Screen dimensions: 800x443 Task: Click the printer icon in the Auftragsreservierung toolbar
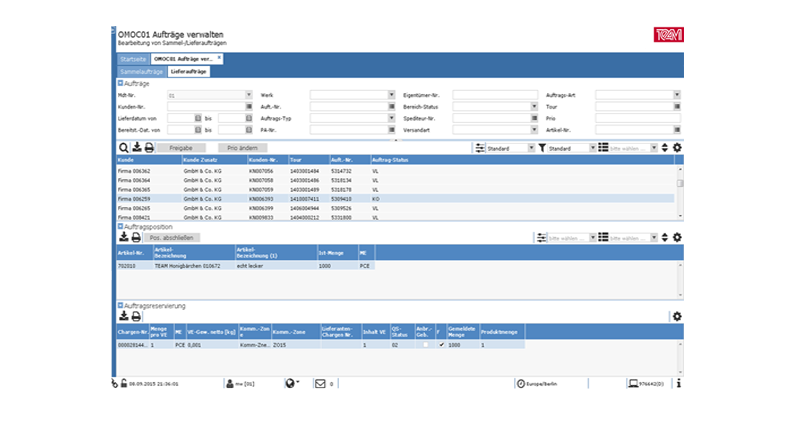tap(136, 316)
